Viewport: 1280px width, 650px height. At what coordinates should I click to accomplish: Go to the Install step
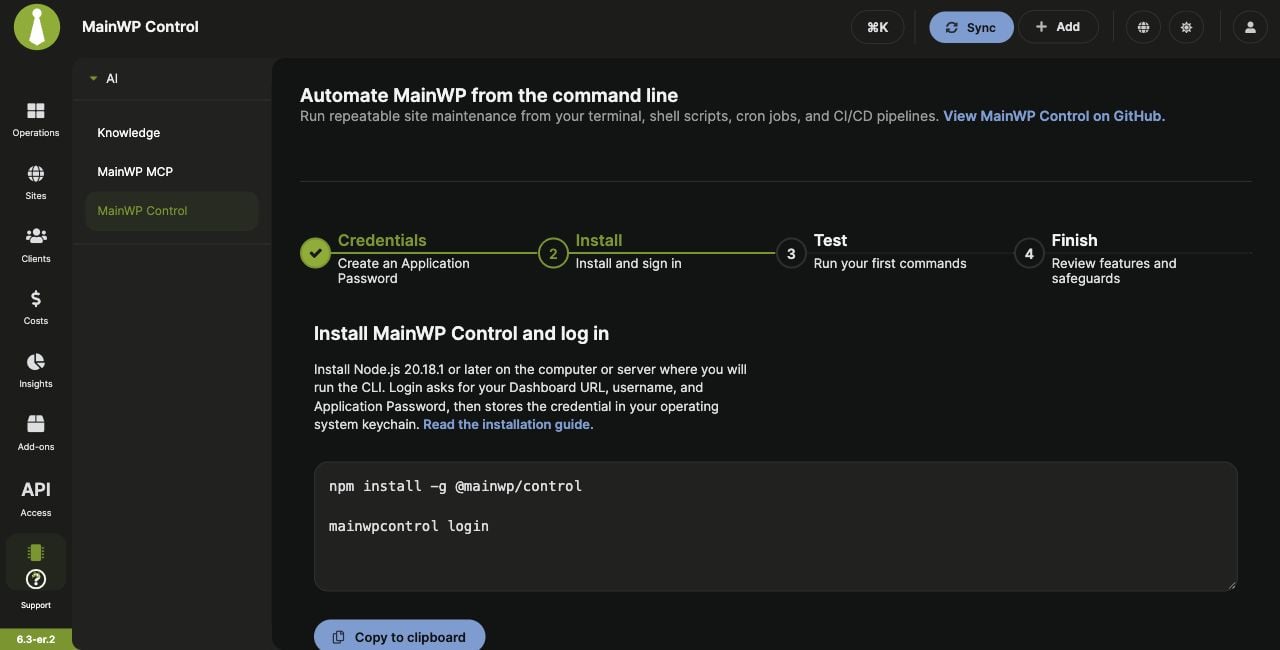click(x=599, y=240)
